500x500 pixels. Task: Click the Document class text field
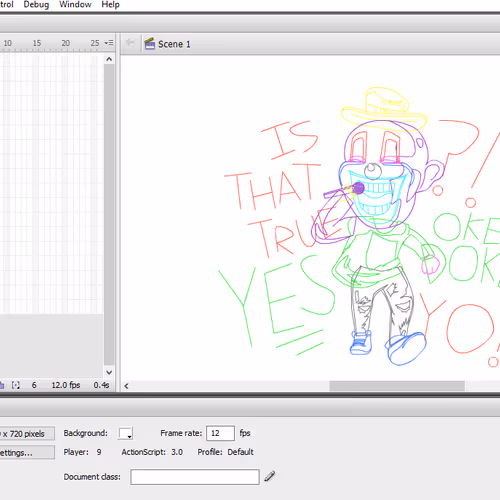[x=195, y=477]
